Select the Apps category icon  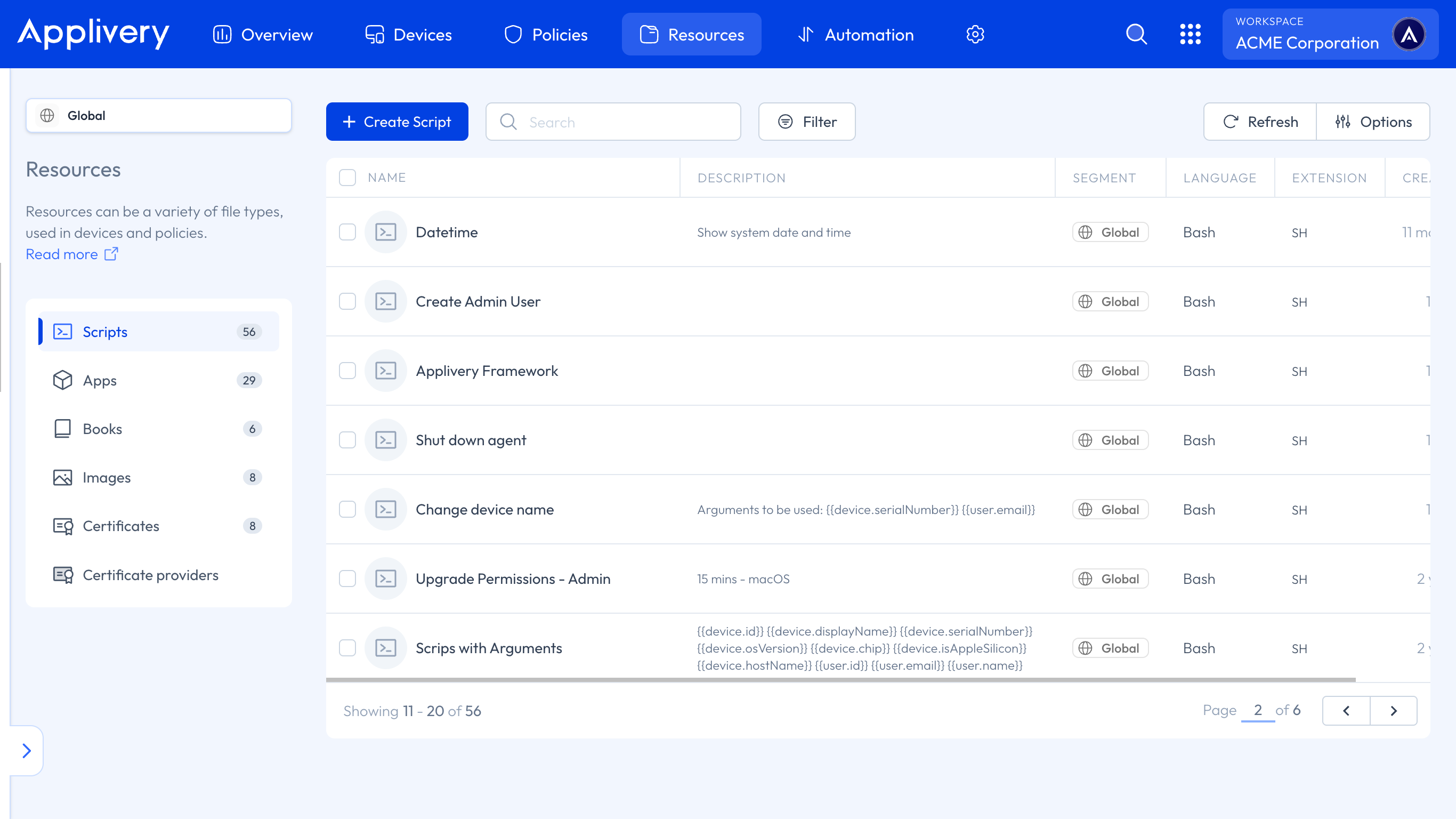[62, 380]
